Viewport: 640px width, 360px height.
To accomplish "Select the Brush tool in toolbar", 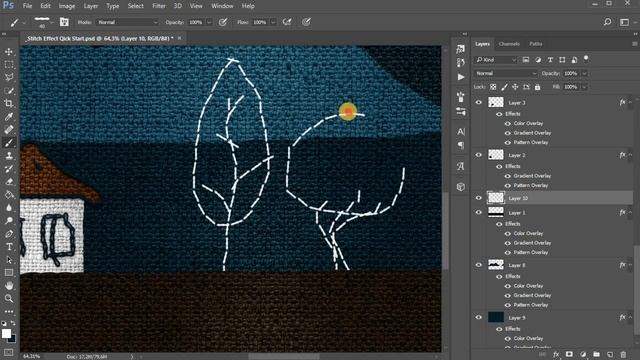I will (x=9, y=143).
